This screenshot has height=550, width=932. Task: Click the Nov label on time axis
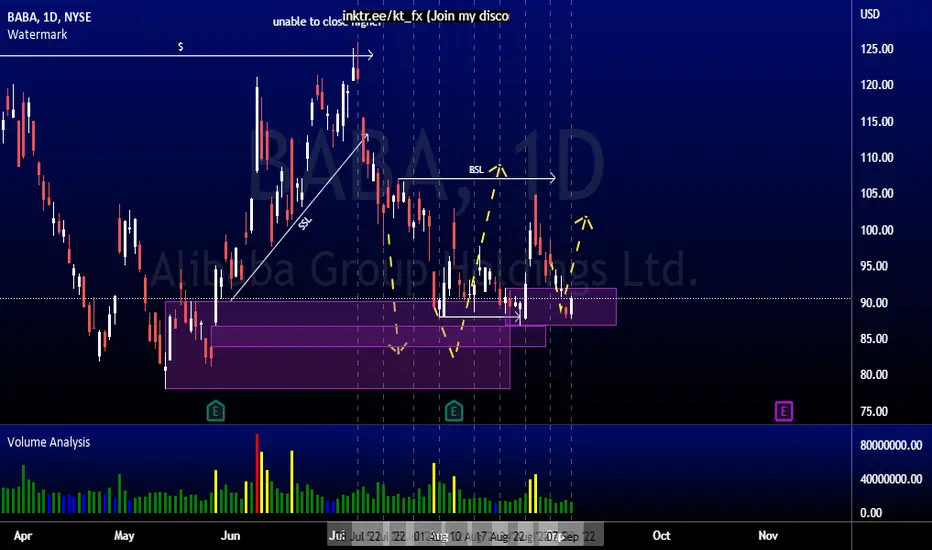[x=767, y=536]
